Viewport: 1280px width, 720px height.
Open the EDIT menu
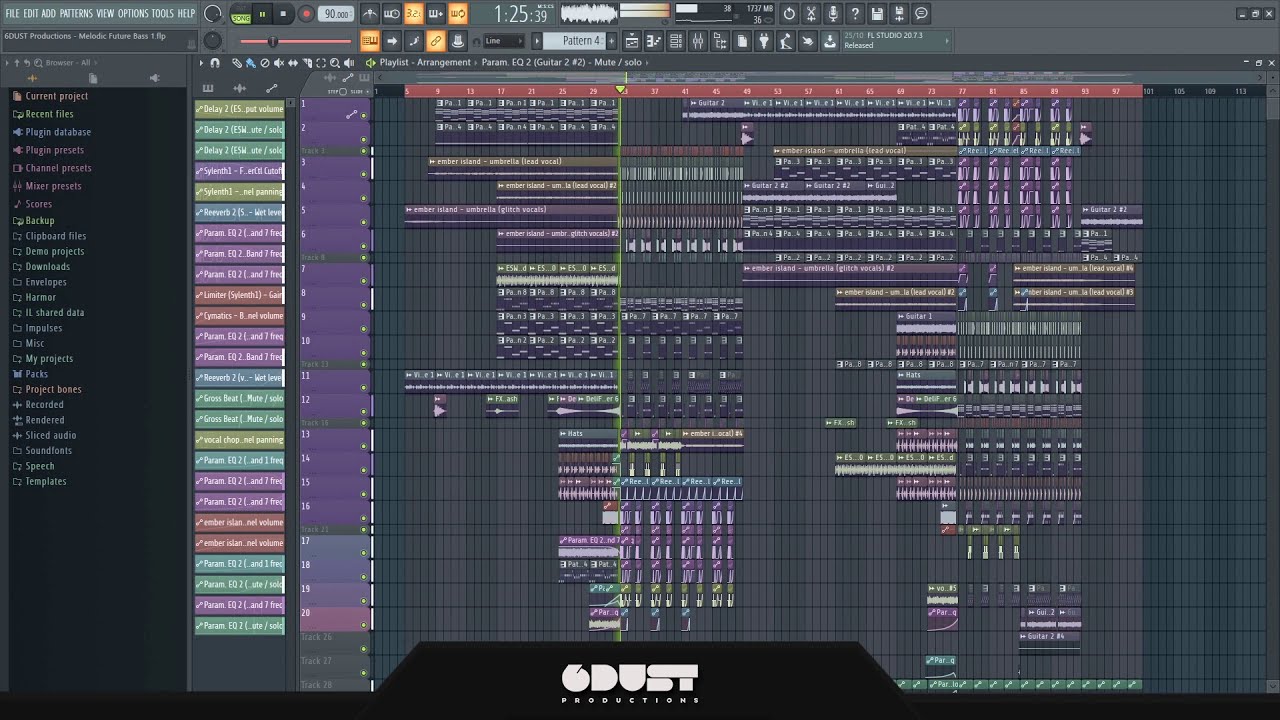pos(32,13)
